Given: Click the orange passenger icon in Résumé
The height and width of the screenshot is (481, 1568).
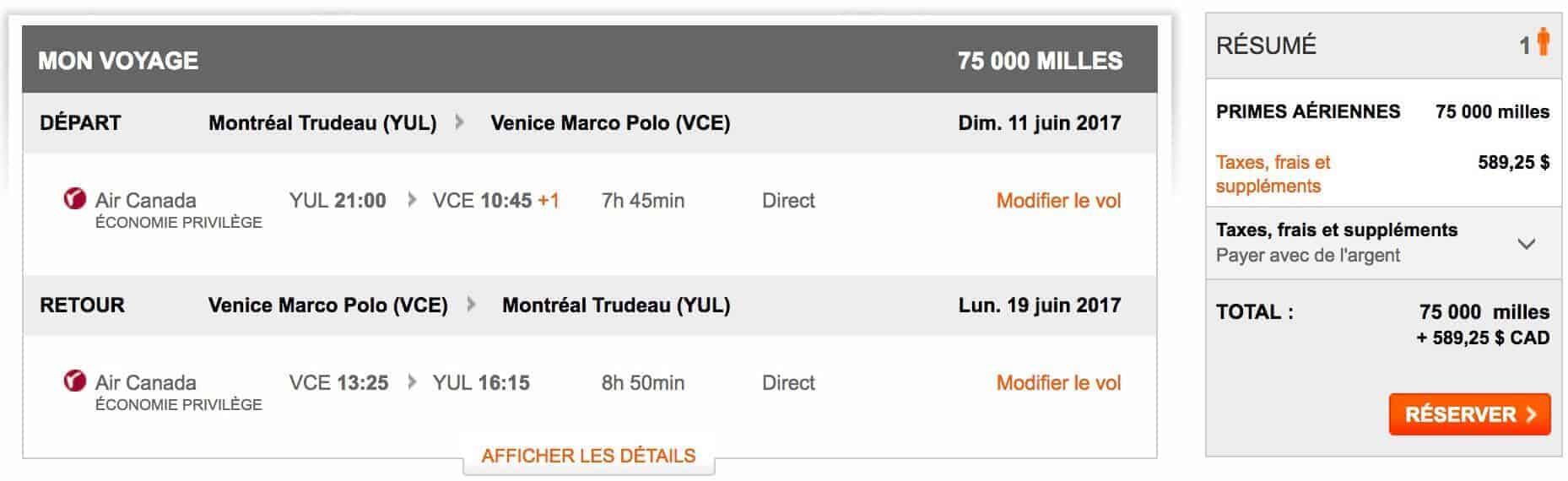Looking at the screenshot, I should (1543, 42).
